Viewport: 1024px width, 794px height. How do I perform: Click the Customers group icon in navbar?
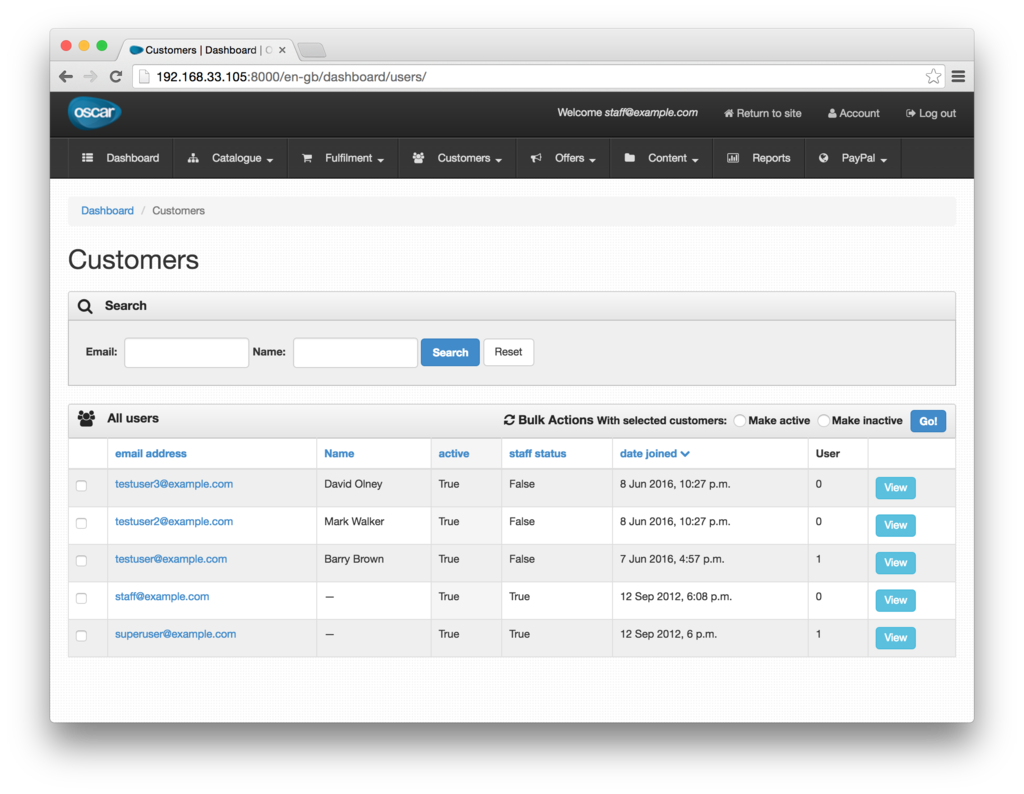coord(419,157)
